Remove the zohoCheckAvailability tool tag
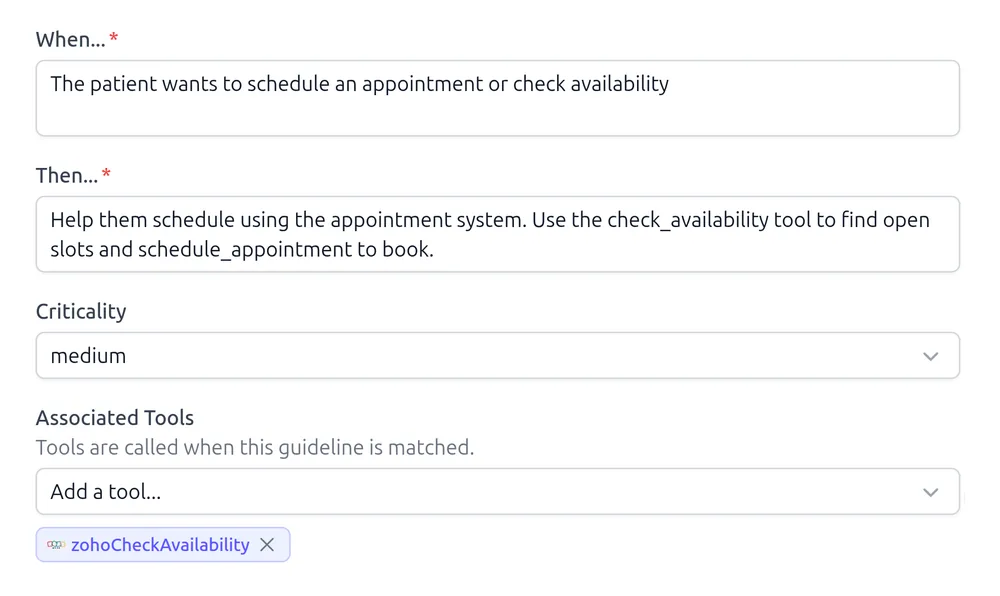 pos(267,545)
